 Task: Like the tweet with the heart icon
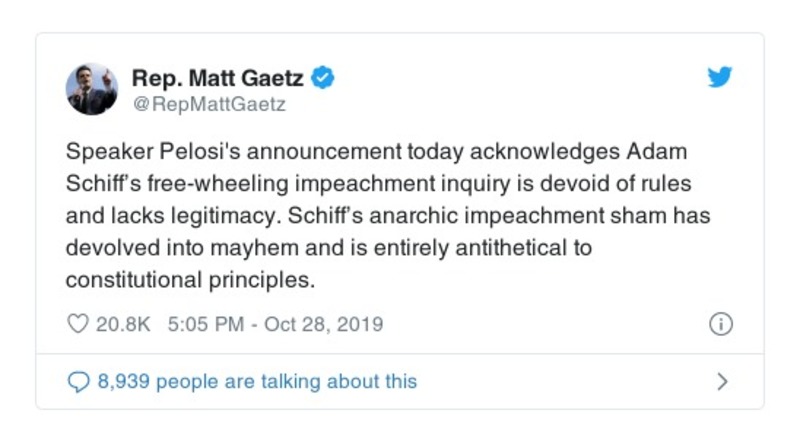(76, 325)
